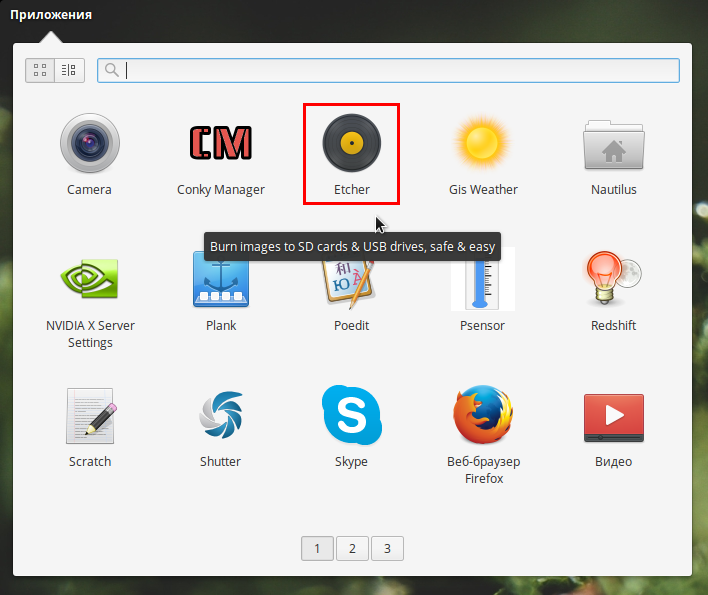Image resolution: width=708 pixels, height=595 pixels.
Task: Click the Redshift label text
Action: click(614, 325)
